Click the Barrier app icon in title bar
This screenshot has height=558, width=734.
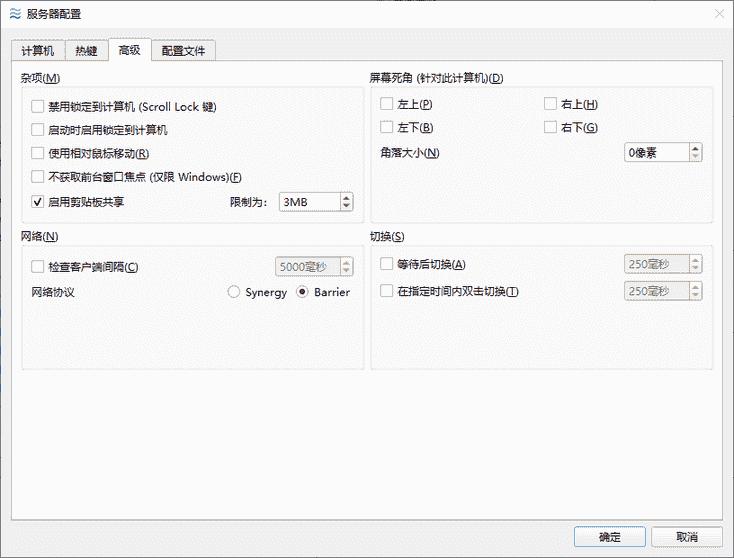click(15, 14)
